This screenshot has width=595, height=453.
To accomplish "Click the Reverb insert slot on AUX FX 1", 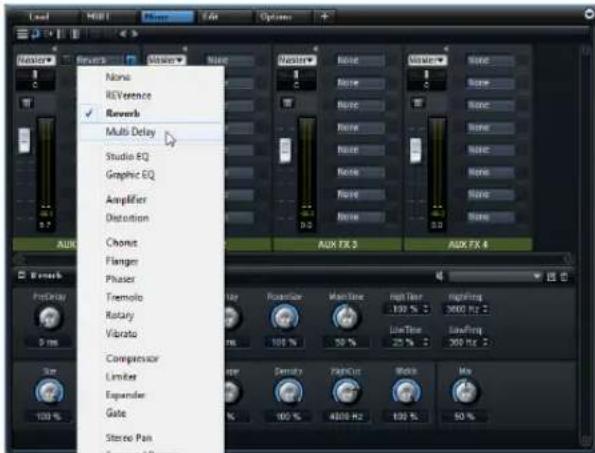I will 98,60.
